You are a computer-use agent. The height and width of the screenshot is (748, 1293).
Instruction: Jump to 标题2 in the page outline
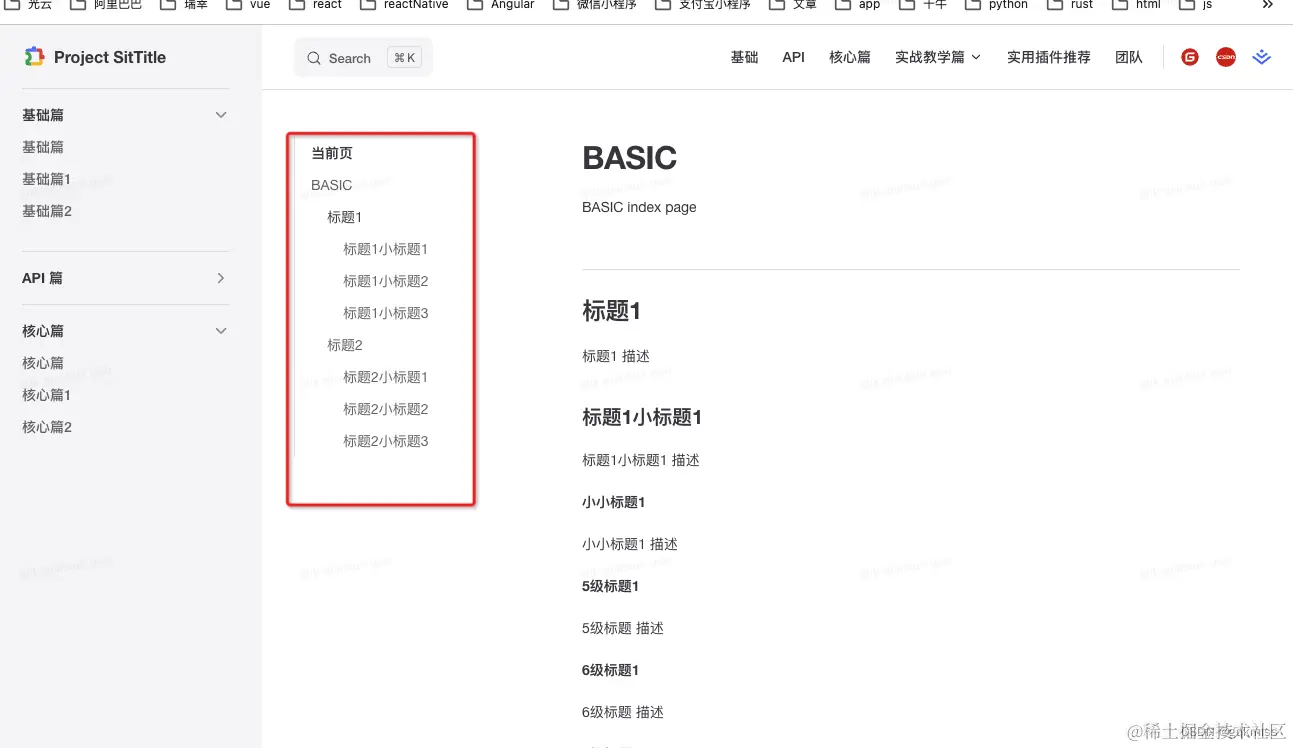[345, 345]
